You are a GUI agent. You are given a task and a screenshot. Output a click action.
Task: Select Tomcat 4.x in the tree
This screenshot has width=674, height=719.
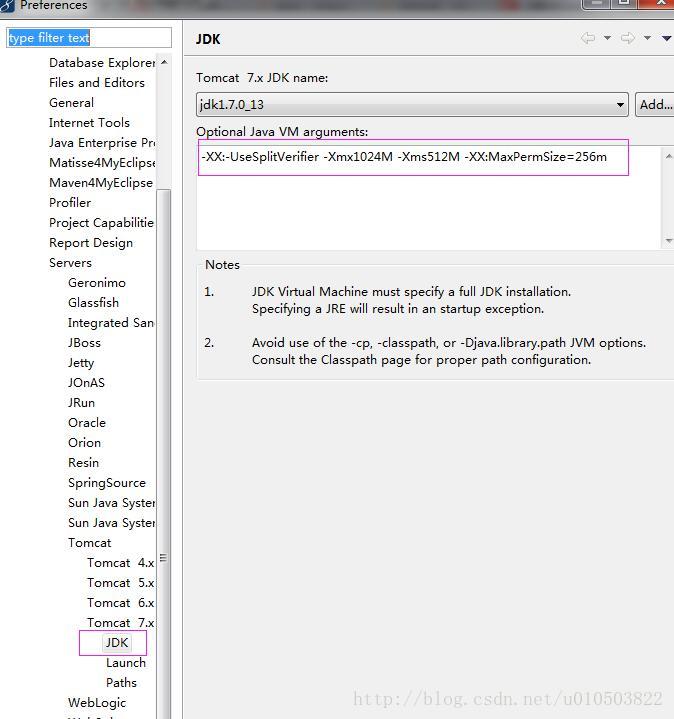121,563
